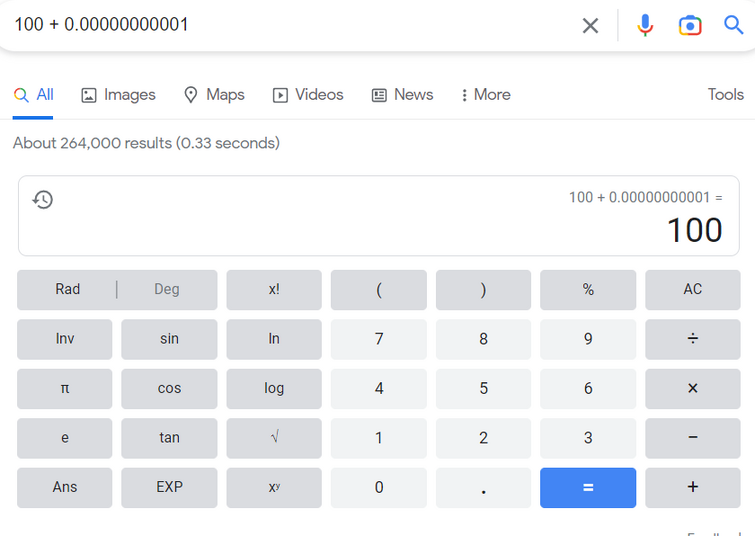Open the News results tab
The height and width of the screenshot is (536, 755).
coord(402,95)
